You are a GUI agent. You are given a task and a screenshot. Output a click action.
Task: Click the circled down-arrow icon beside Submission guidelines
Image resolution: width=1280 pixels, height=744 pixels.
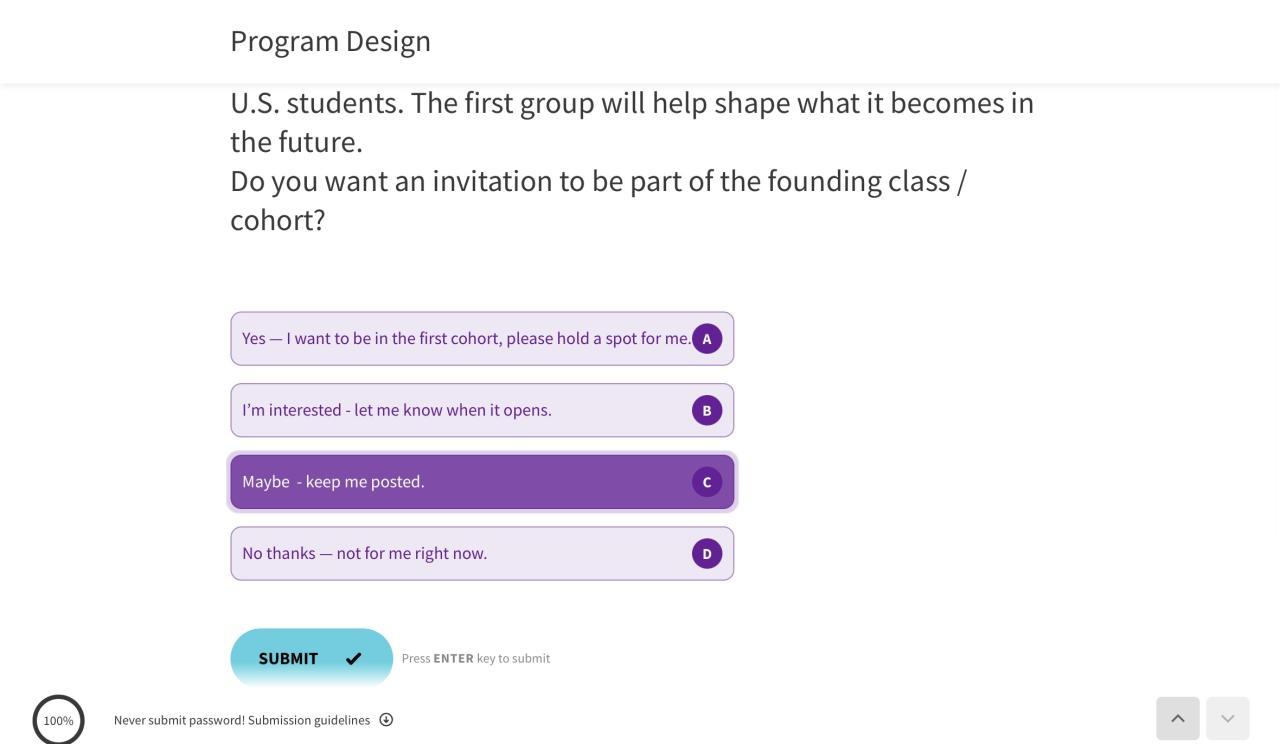point(386,720)
